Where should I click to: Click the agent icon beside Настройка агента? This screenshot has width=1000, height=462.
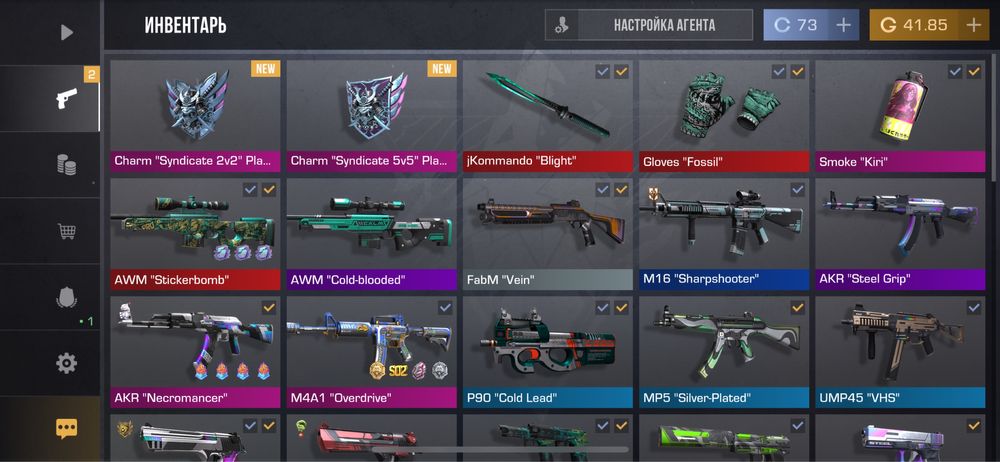[562, 25]
